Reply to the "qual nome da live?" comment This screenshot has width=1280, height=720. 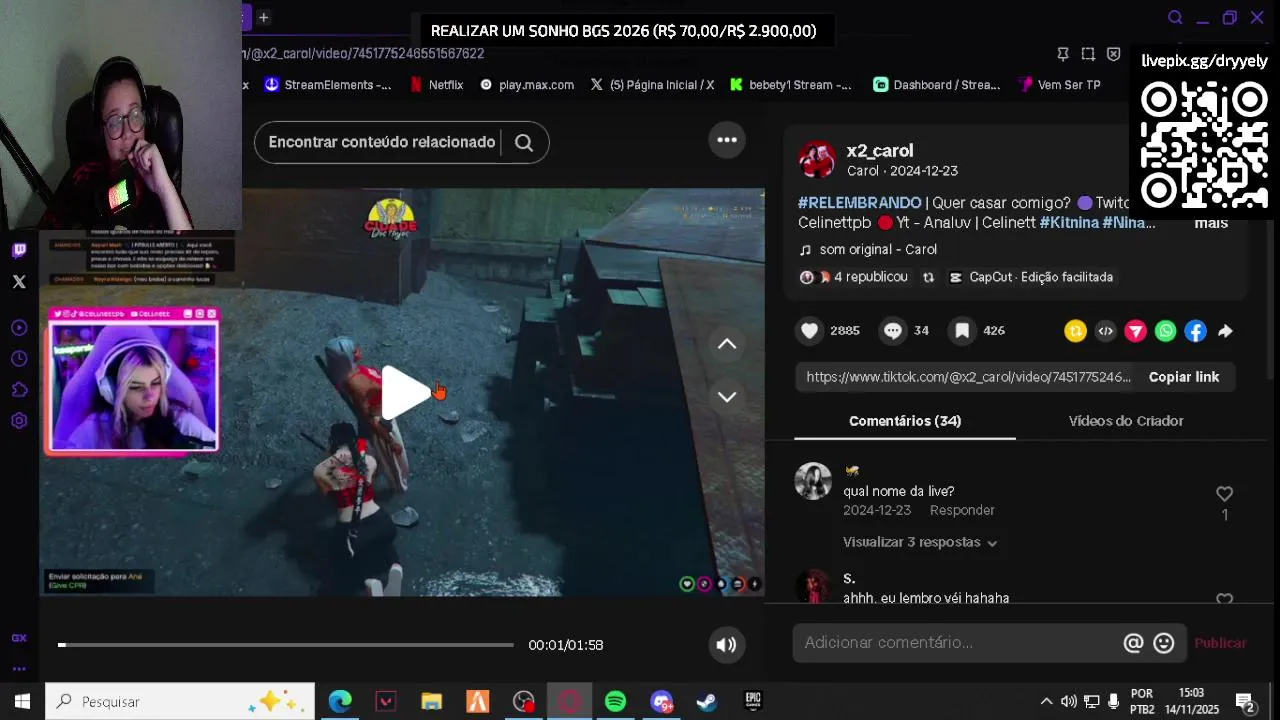(962, 510)
